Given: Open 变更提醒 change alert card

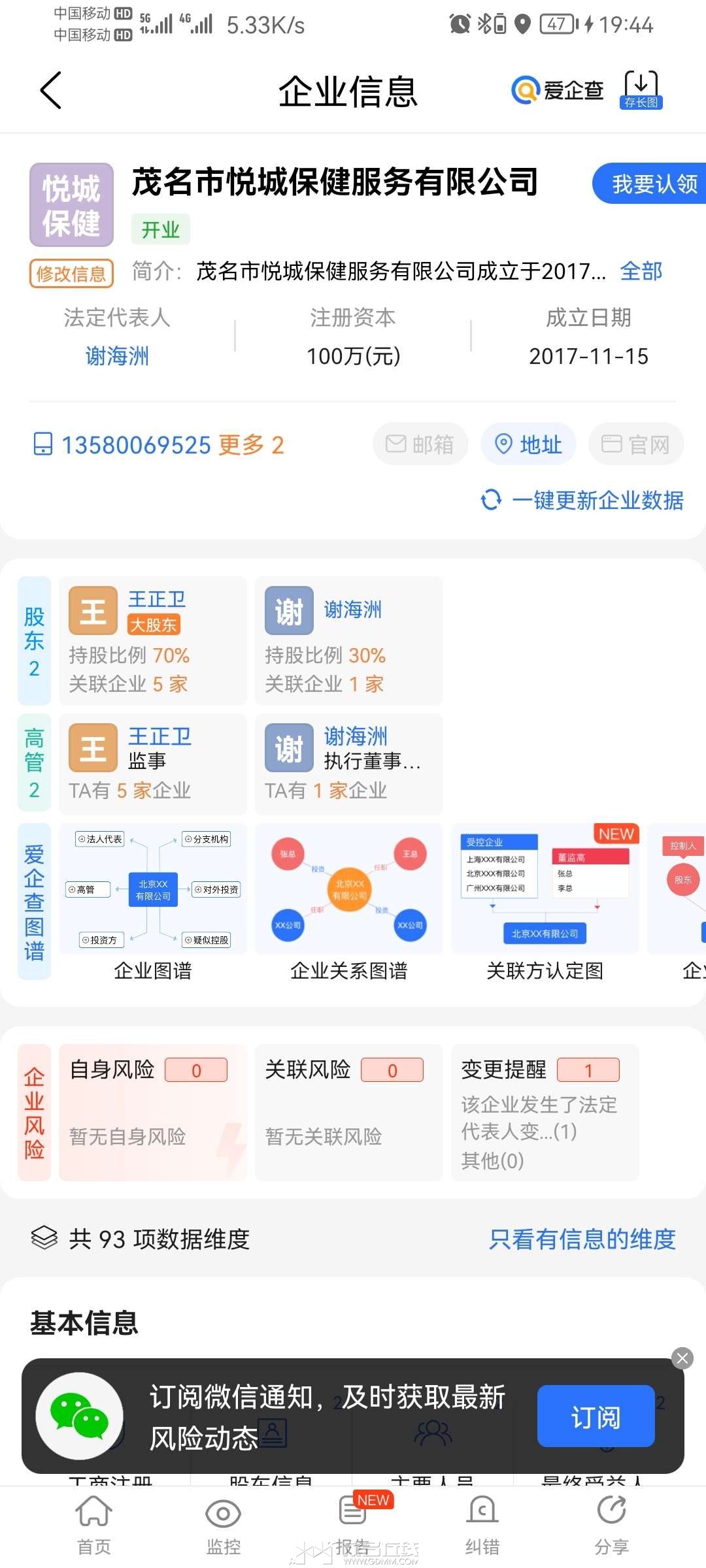Looking at the screenshot, I should [545, 1113].
